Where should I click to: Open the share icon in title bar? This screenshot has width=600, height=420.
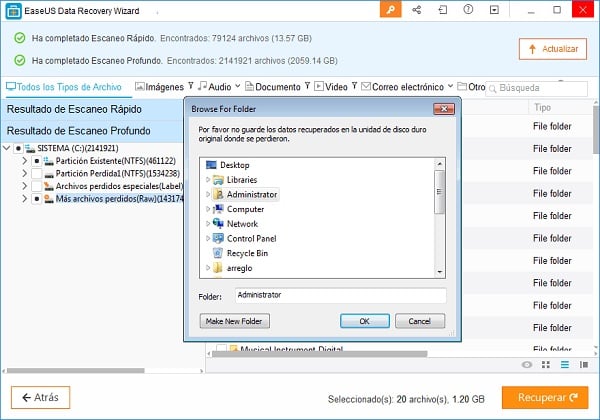click(x=417, y=10)
